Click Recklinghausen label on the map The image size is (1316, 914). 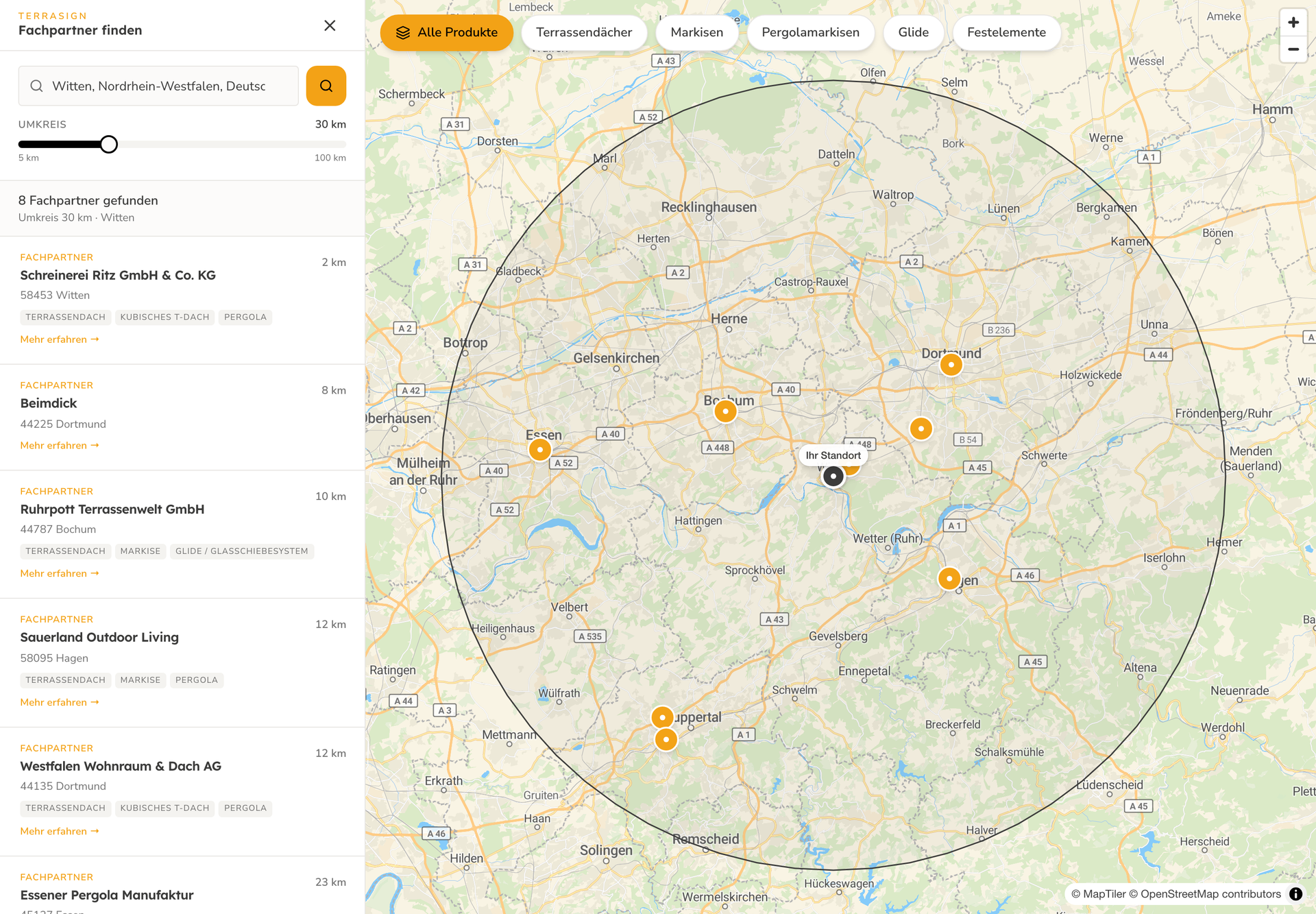click(x=709, y=207)
